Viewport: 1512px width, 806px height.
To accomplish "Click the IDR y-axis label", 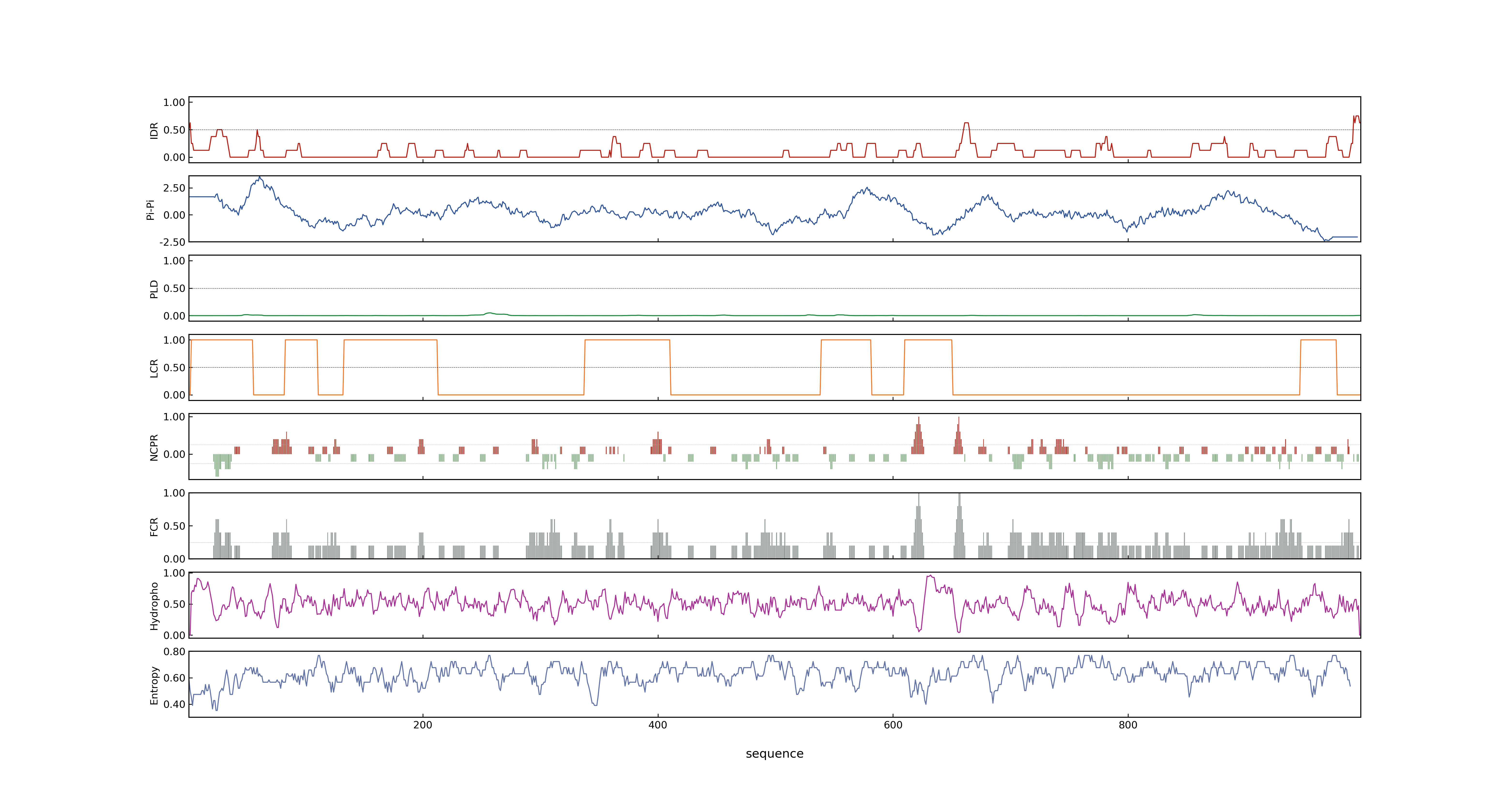I will point(154,130).
